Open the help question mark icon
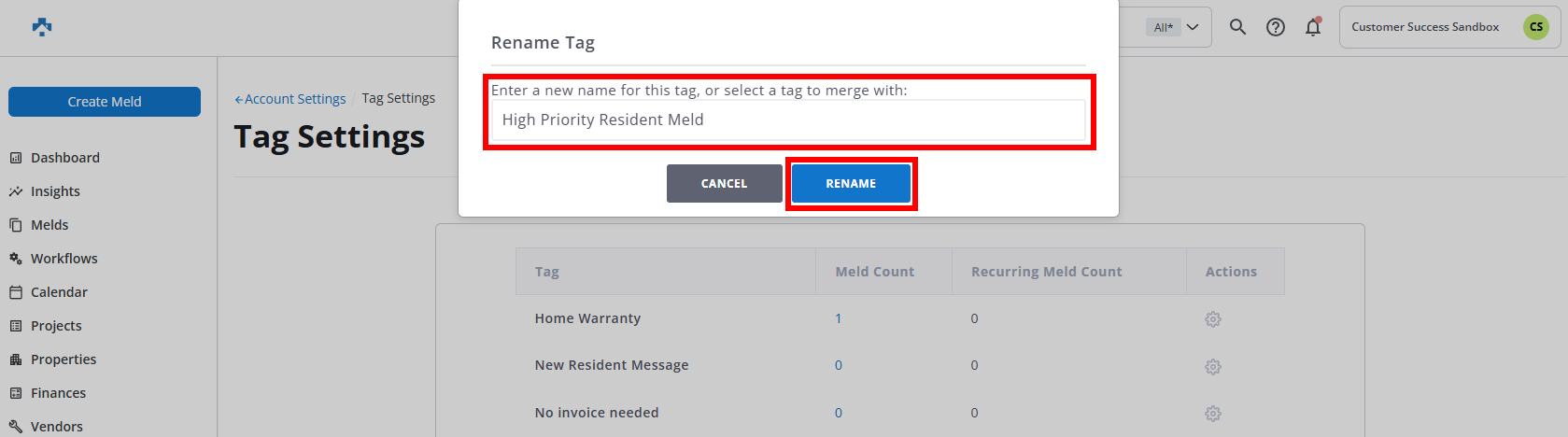The height and width of the screenshot is (437, 1568). tap(1275, 27)
